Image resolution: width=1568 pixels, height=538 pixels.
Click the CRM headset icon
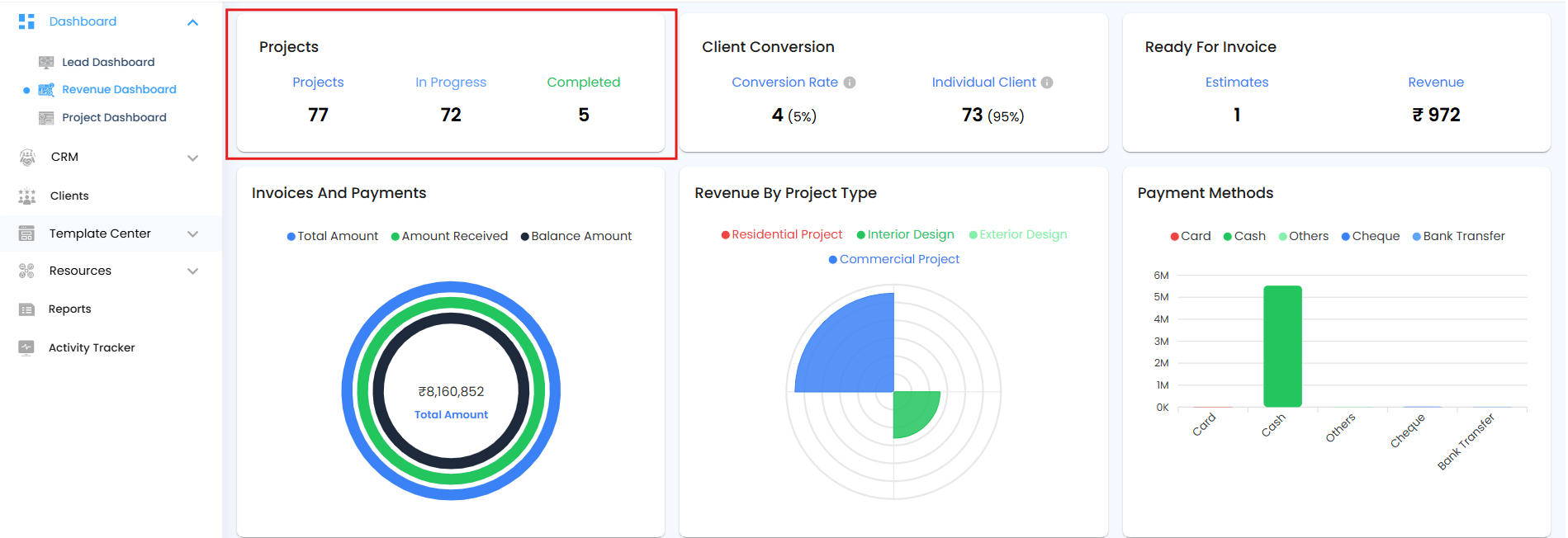click(27, 157)
